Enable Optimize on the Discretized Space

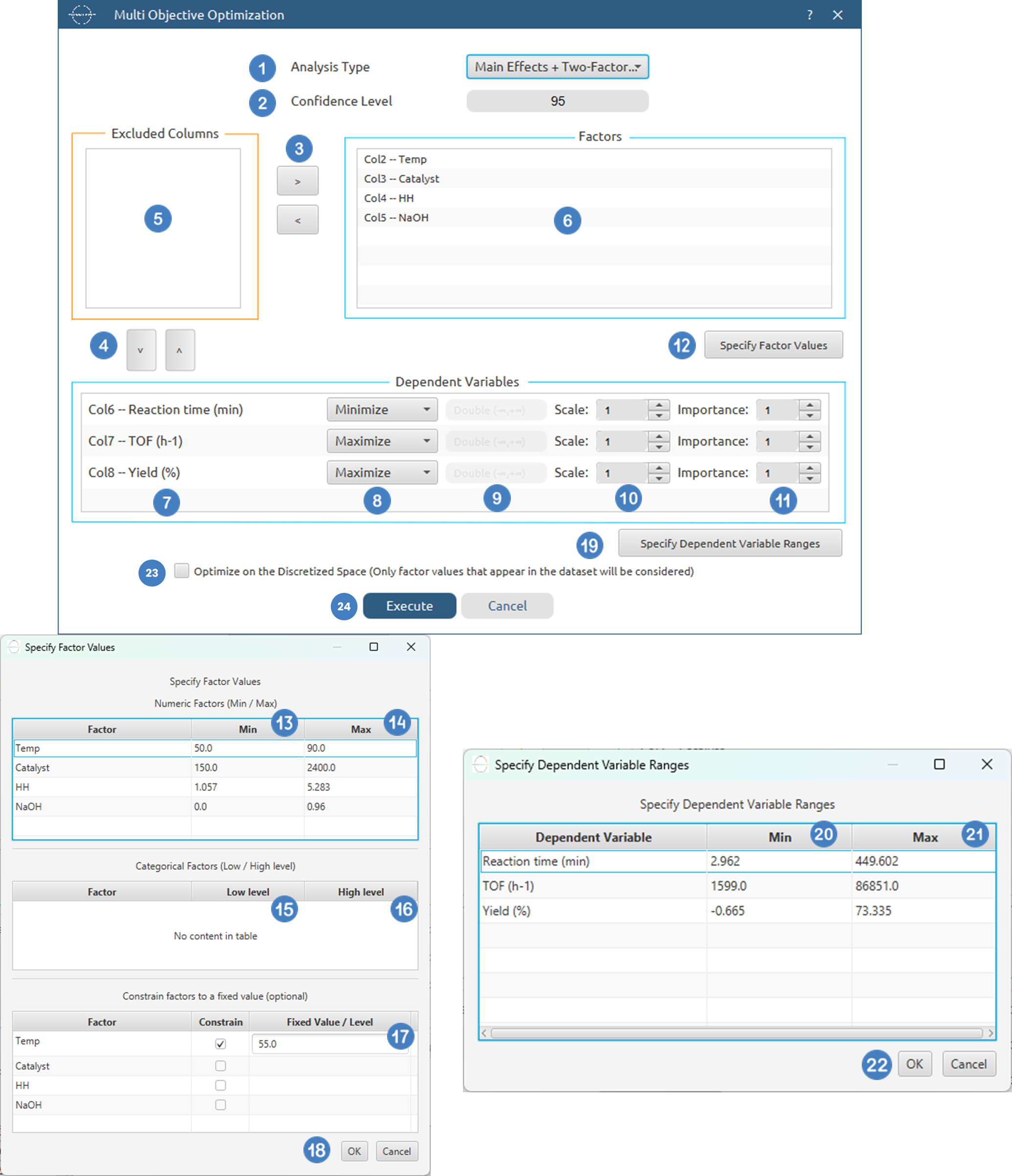[181, 571]
